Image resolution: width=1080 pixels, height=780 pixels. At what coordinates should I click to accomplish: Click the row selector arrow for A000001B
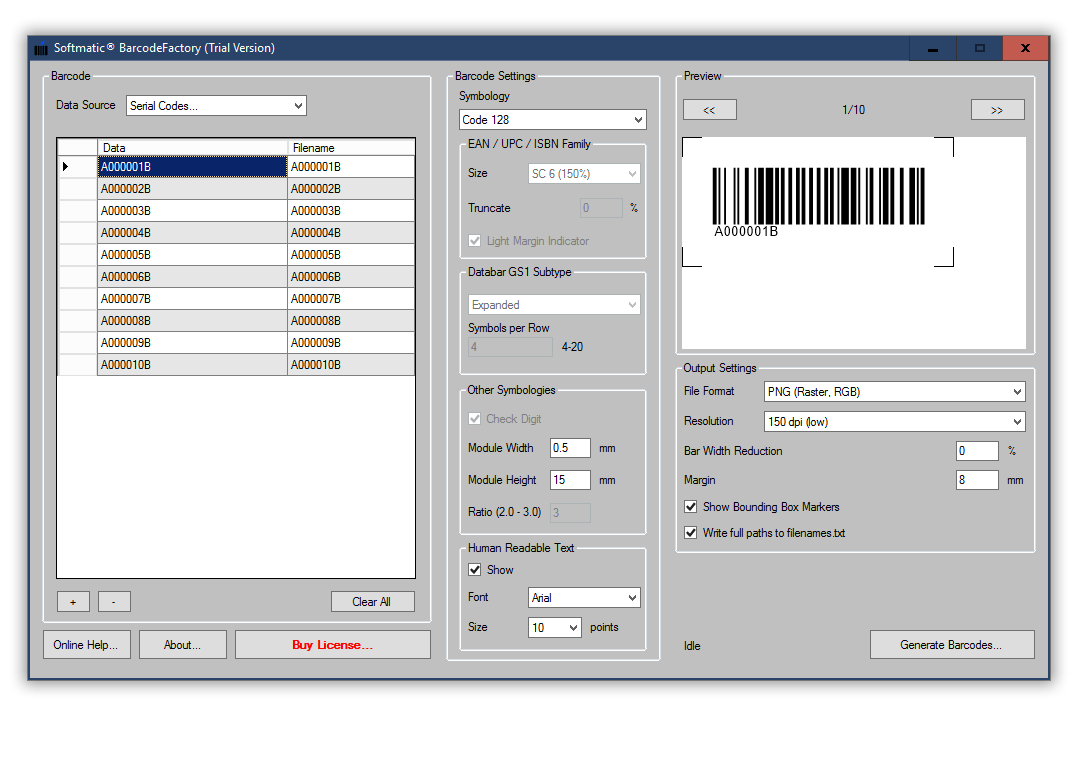click(65, 167)
